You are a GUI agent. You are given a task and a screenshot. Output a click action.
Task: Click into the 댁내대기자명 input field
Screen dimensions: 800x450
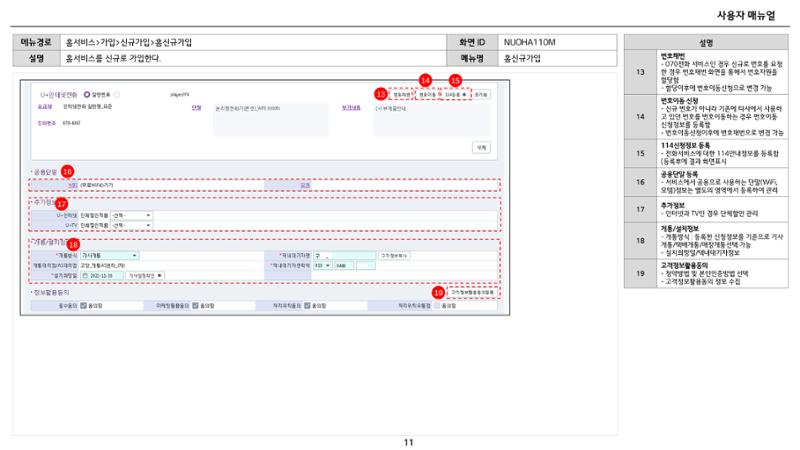[x=344, y=255]
